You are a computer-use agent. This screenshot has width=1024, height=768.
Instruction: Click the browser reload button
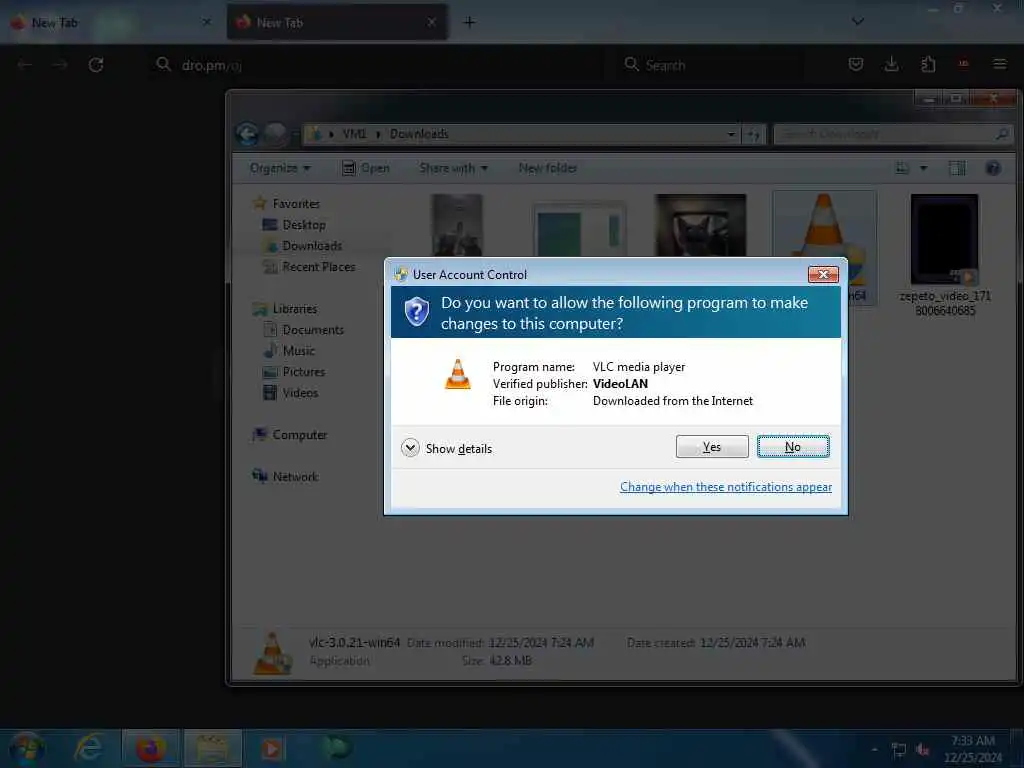[96, 65]
